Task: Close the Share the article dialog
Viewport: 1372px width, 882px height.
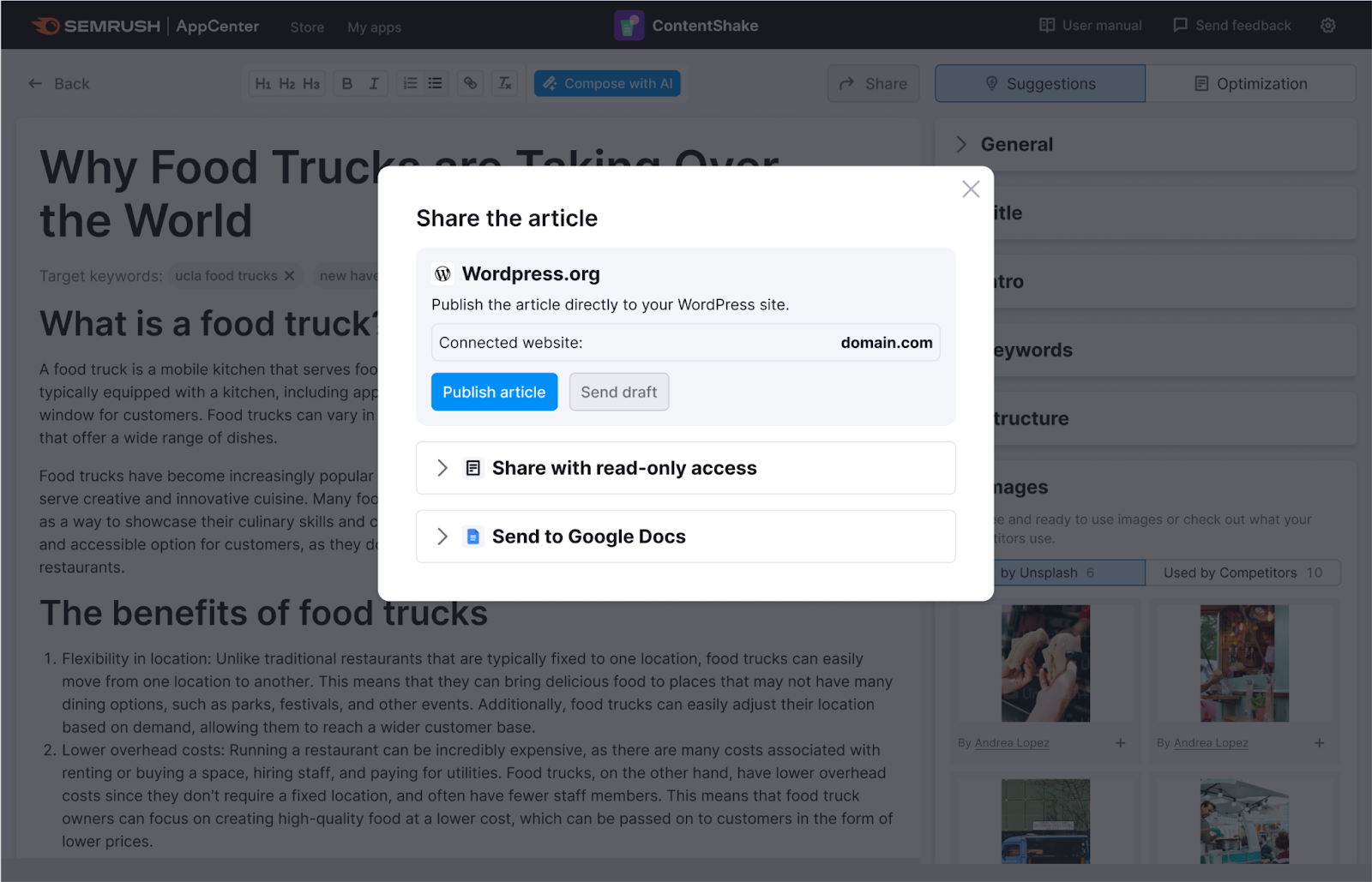Action: point(971,189)
